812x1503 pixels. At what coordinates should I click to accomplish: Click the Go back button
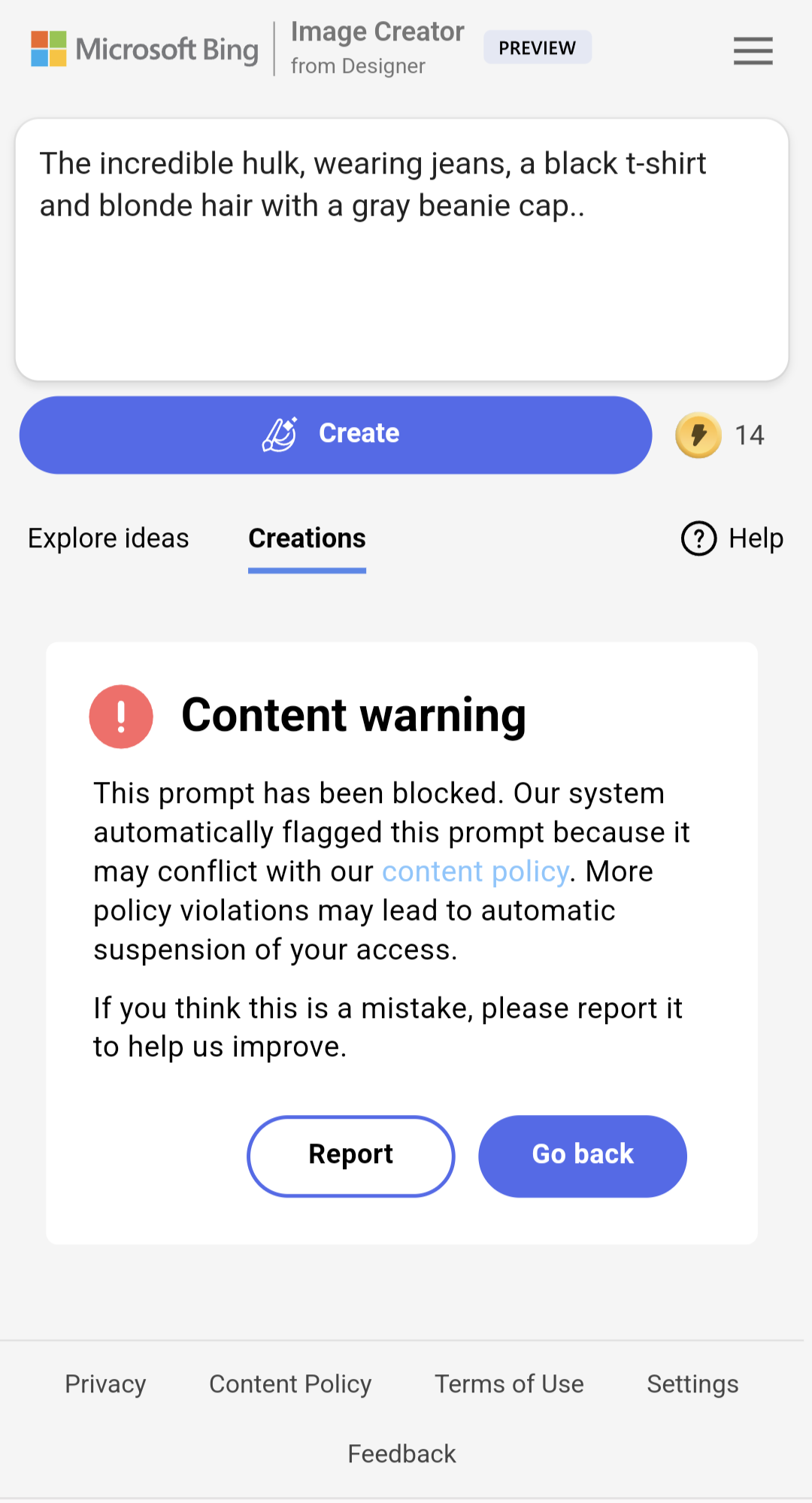[583, 1156]
